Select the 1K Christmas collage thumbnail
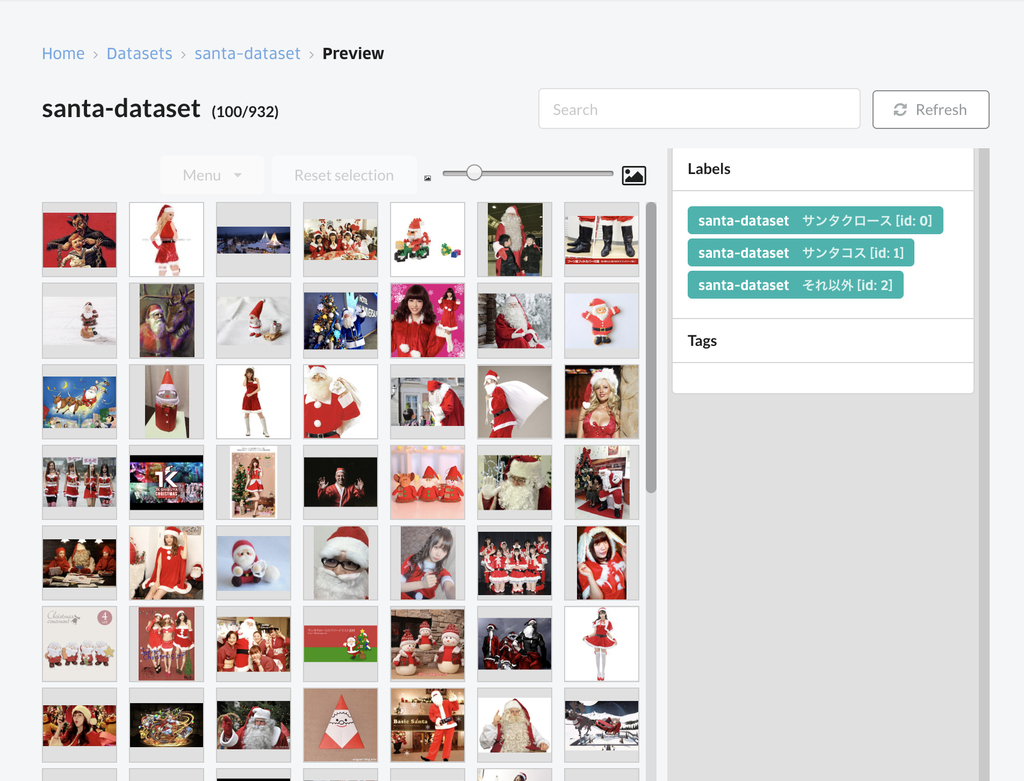1024x781 pixels. click(x=167, y=483)
